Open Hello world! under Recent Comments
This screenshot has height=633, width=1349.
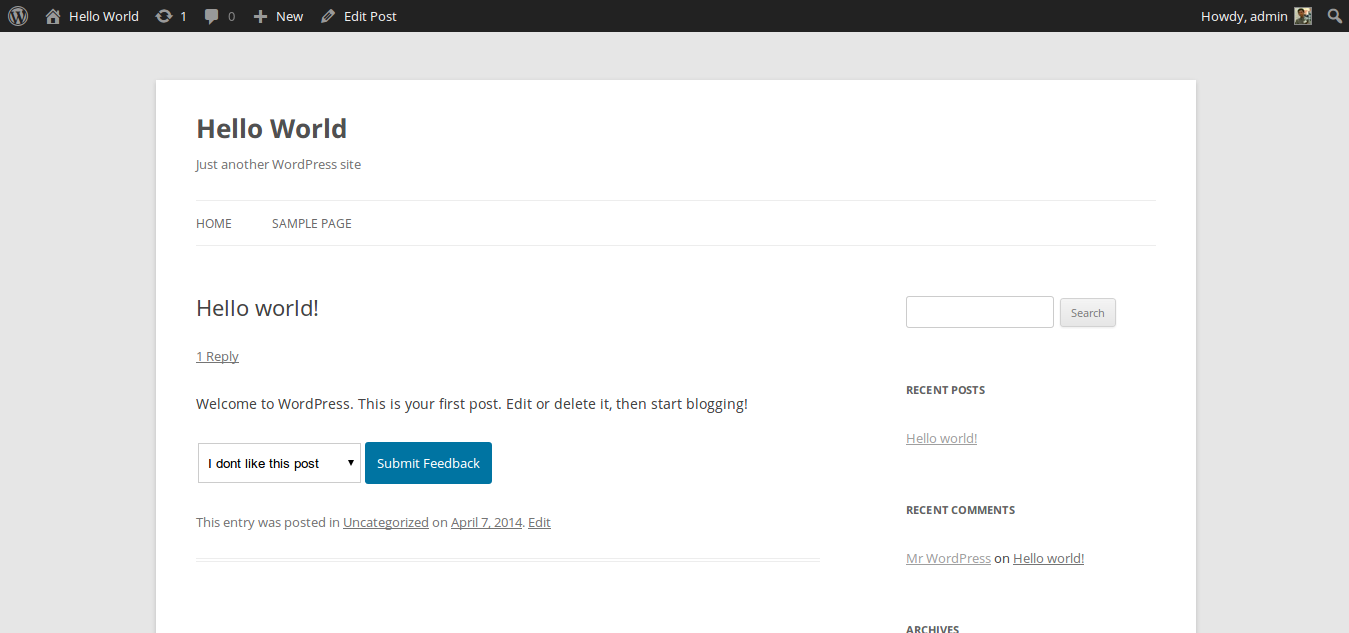coord(1048,558)
